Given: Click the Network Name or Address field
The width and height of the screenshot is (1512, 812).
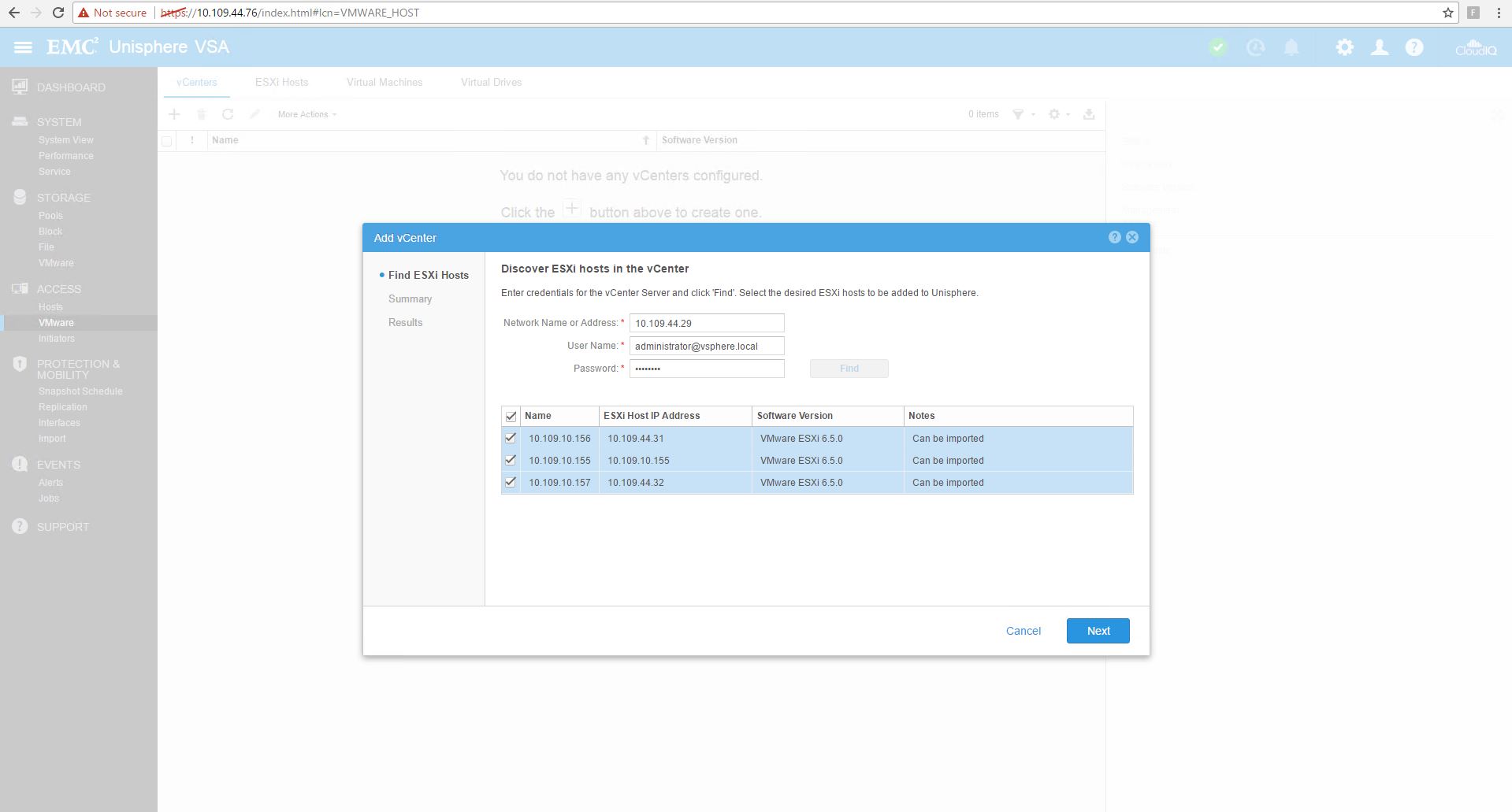Looking at the screenshot, I should [x=706, y=323].
